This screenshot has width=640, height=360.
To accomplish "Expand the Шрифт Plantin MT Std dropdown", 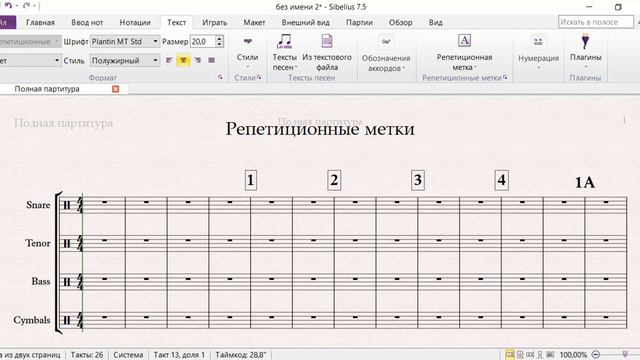I will pos(155,42).
